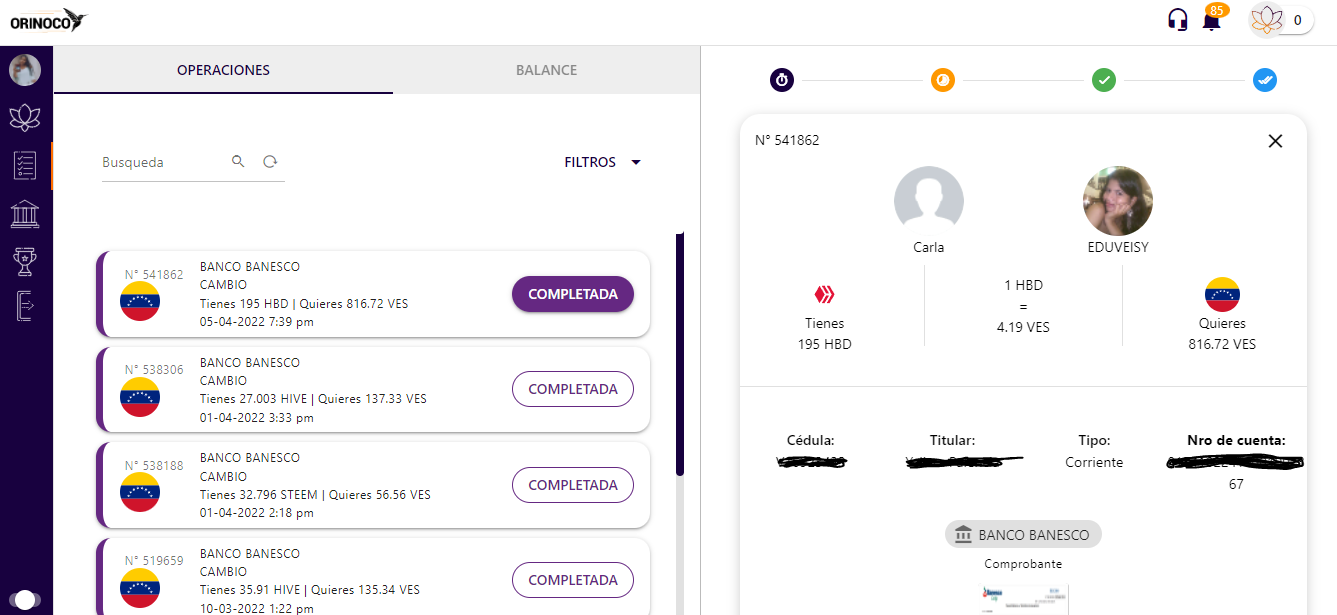Open the Comprobante receipt thumbnail
1337x615 pixels.
[x=1022, y=599]
